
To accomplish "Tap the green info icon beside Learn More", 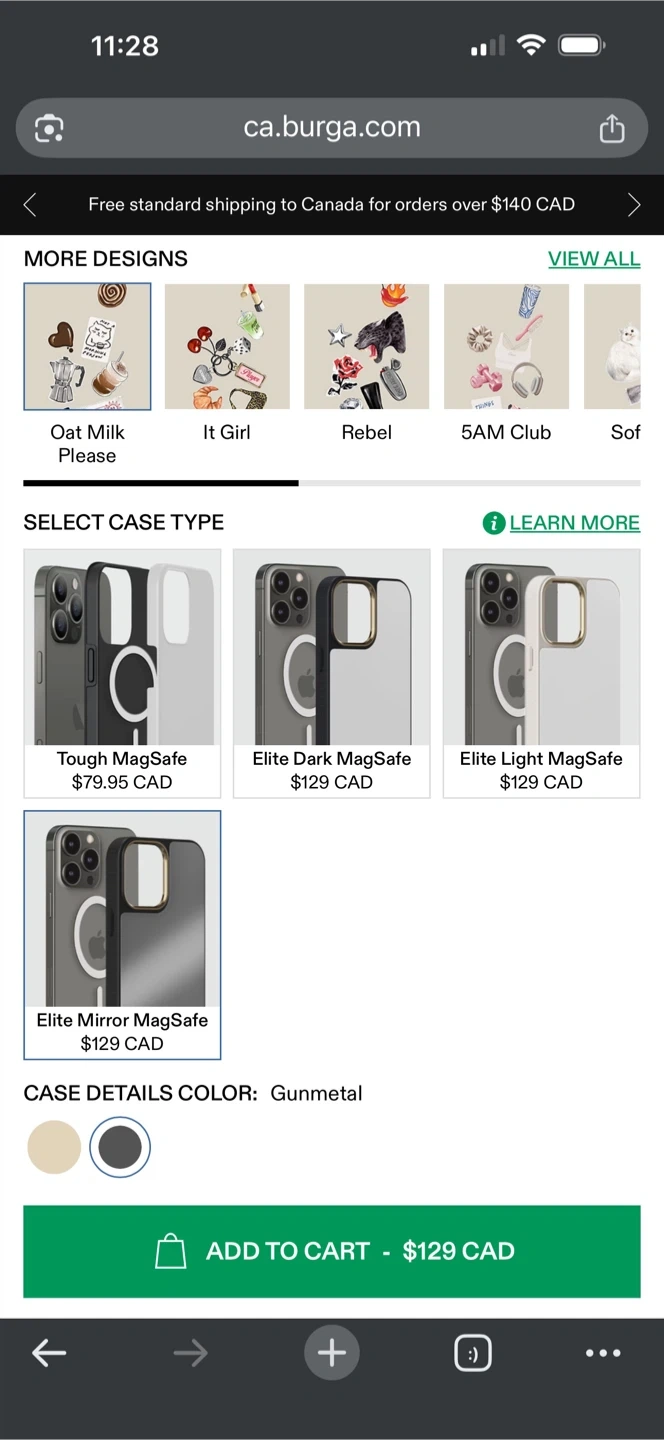I will tap(493, 523).
